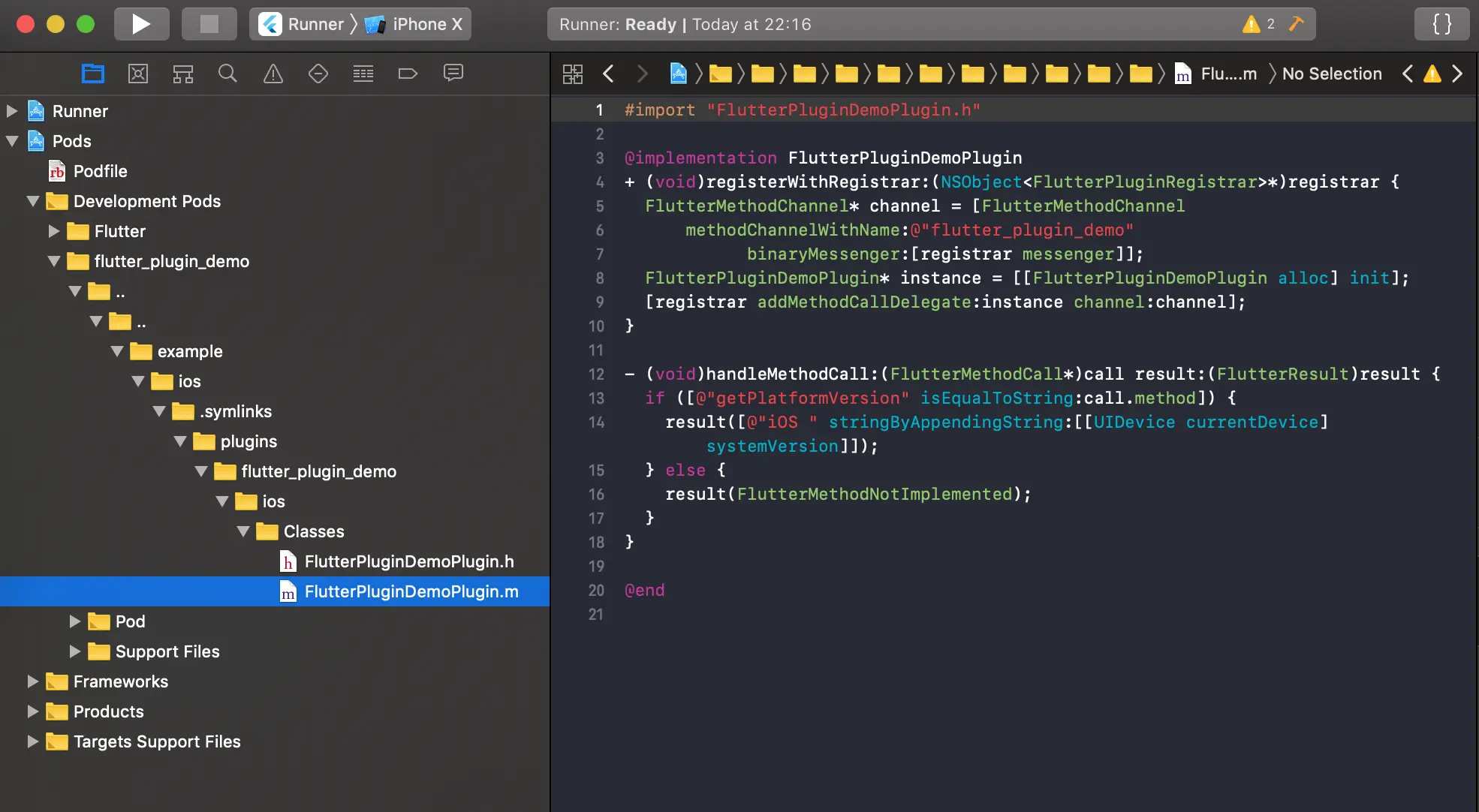Viewport: 1479px width, 812px height.
Task: Expand the Runner project
Action: [x=12, y=111]
